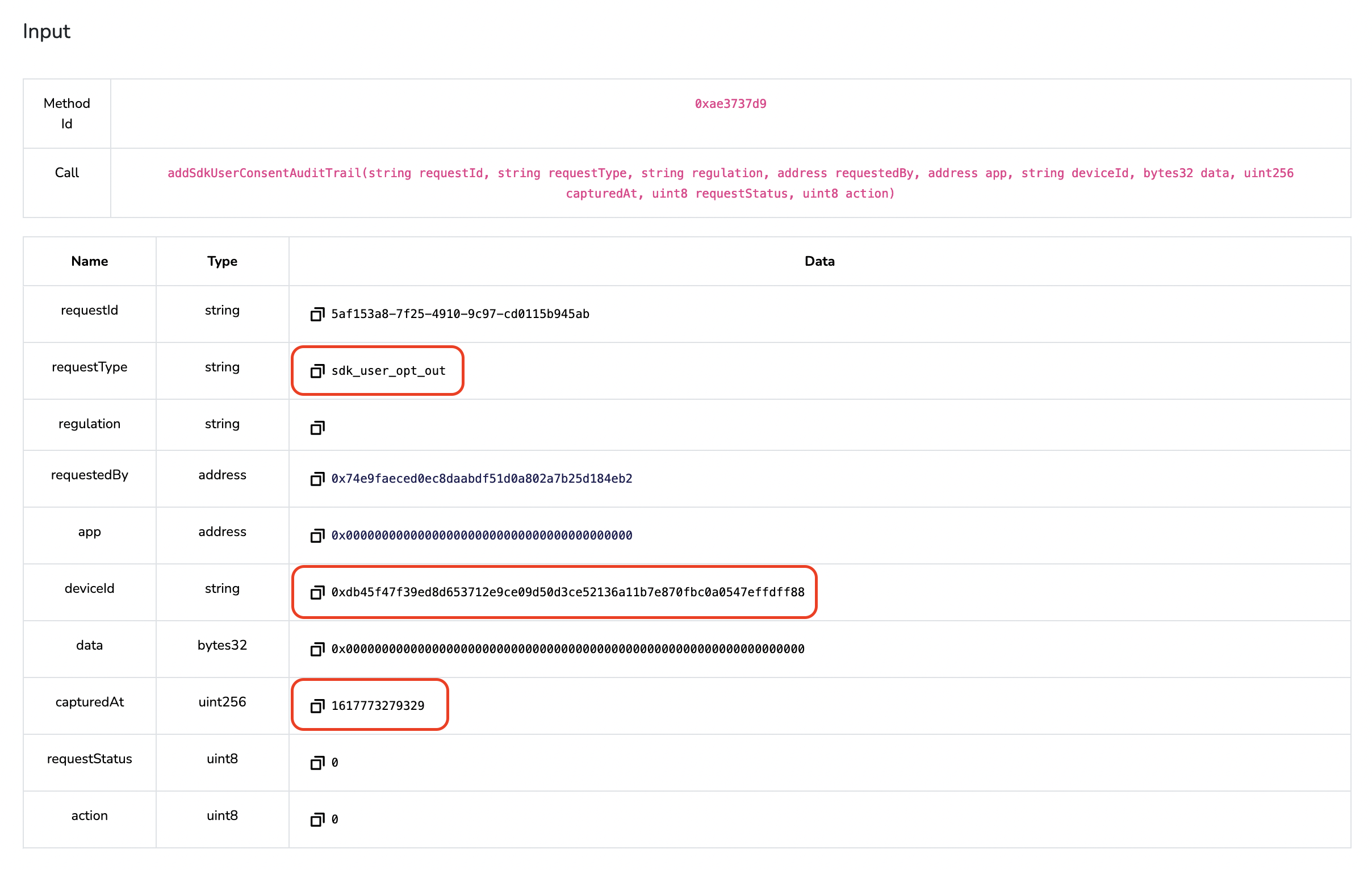Copy the data bytes32 value
This screenshot has width=1372, height=870.
pos(317,649)
